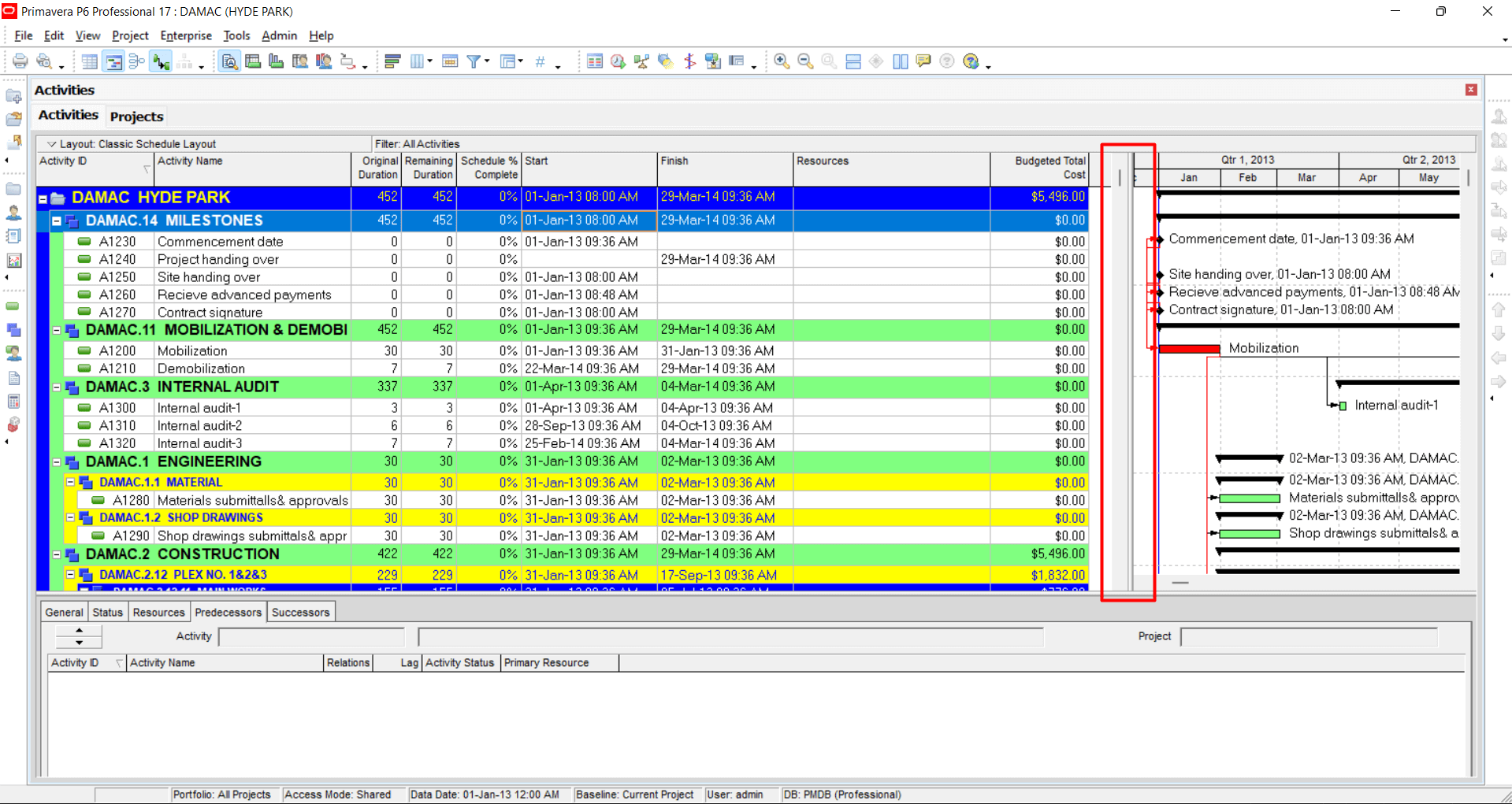Screen dimensions: 1512x804
Task: Click Original Duration column header
Action: pos(377,169)
